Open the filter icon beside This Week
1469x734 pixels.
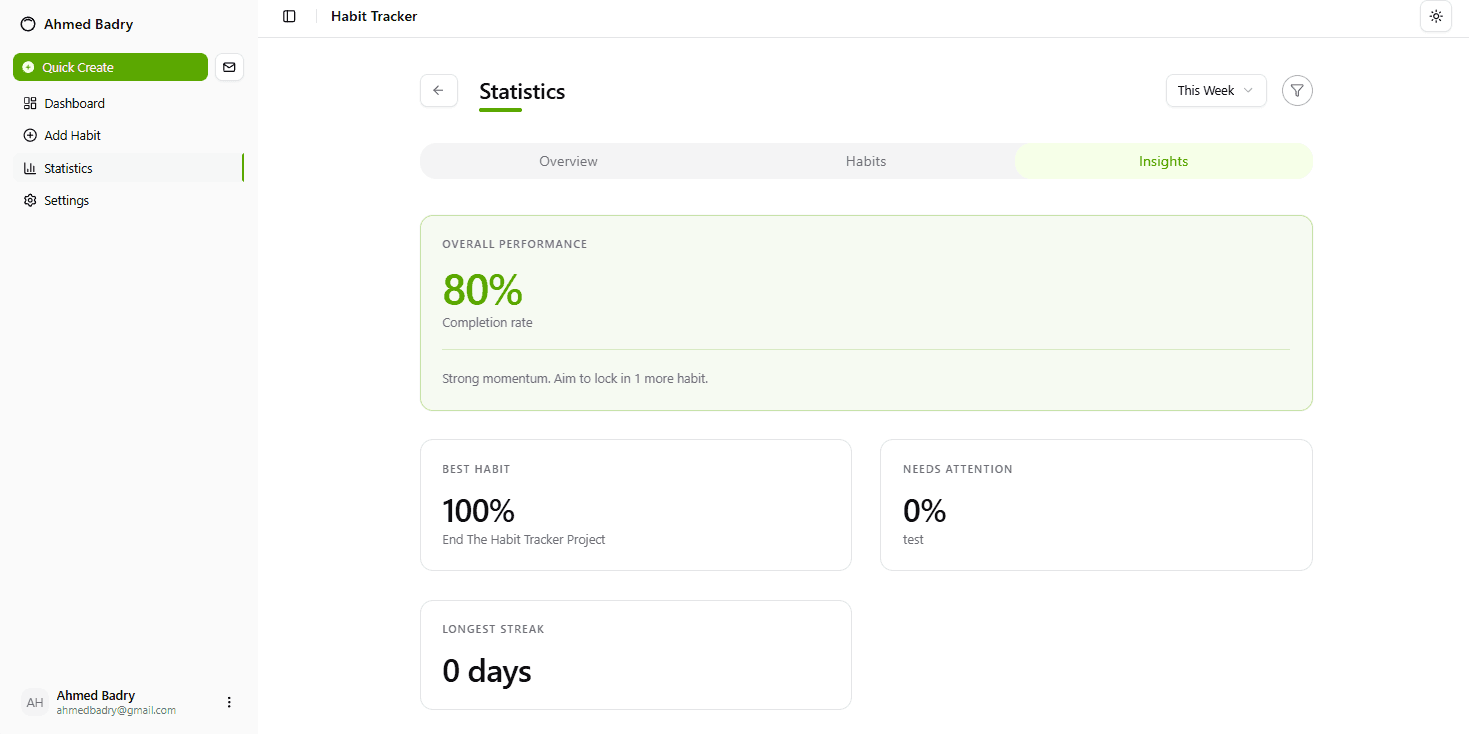point(1297,90)
